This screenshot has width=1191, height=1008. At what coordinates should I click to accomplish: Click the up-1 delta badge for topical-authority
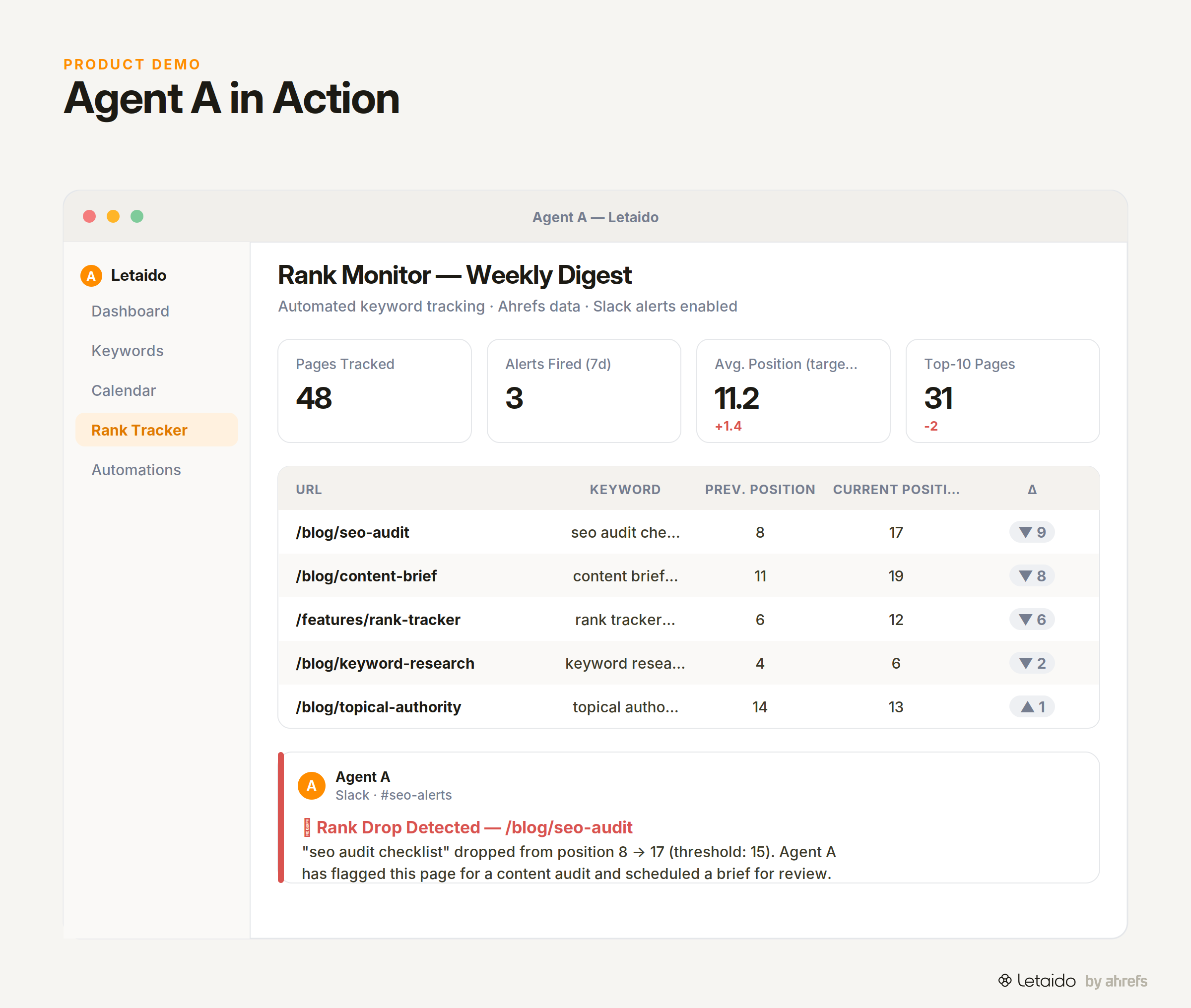point(1032,707)
